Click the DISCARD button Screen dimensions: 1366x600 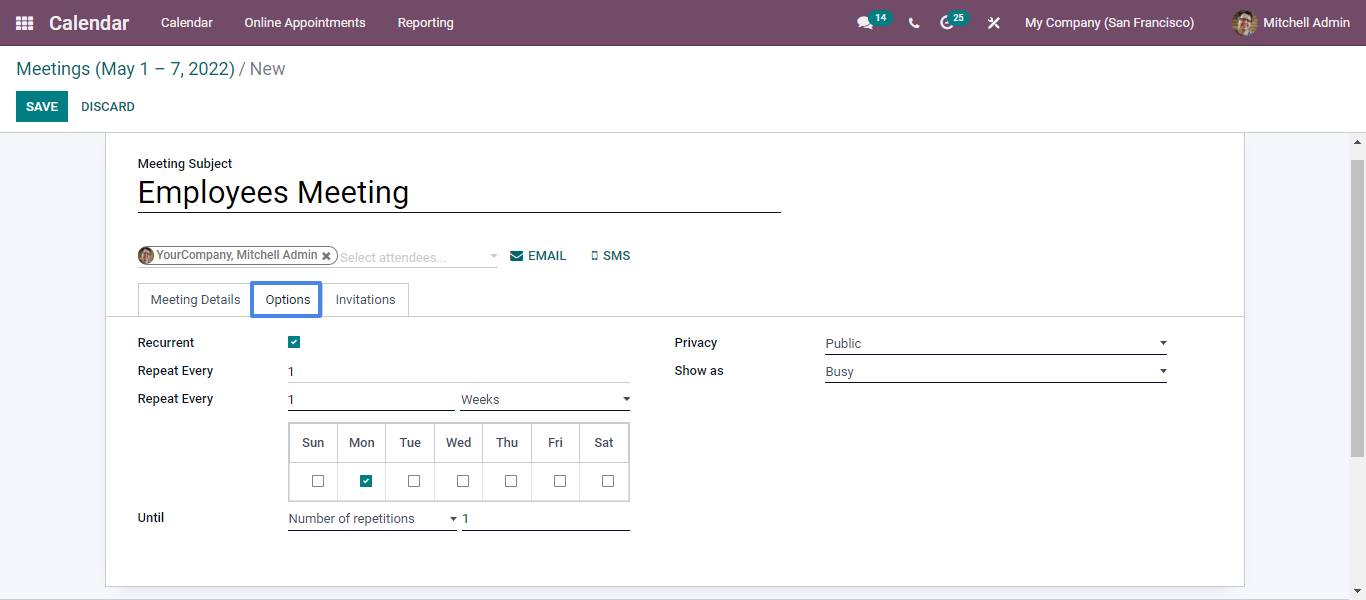pyautogui.click(x=108, y=107)
